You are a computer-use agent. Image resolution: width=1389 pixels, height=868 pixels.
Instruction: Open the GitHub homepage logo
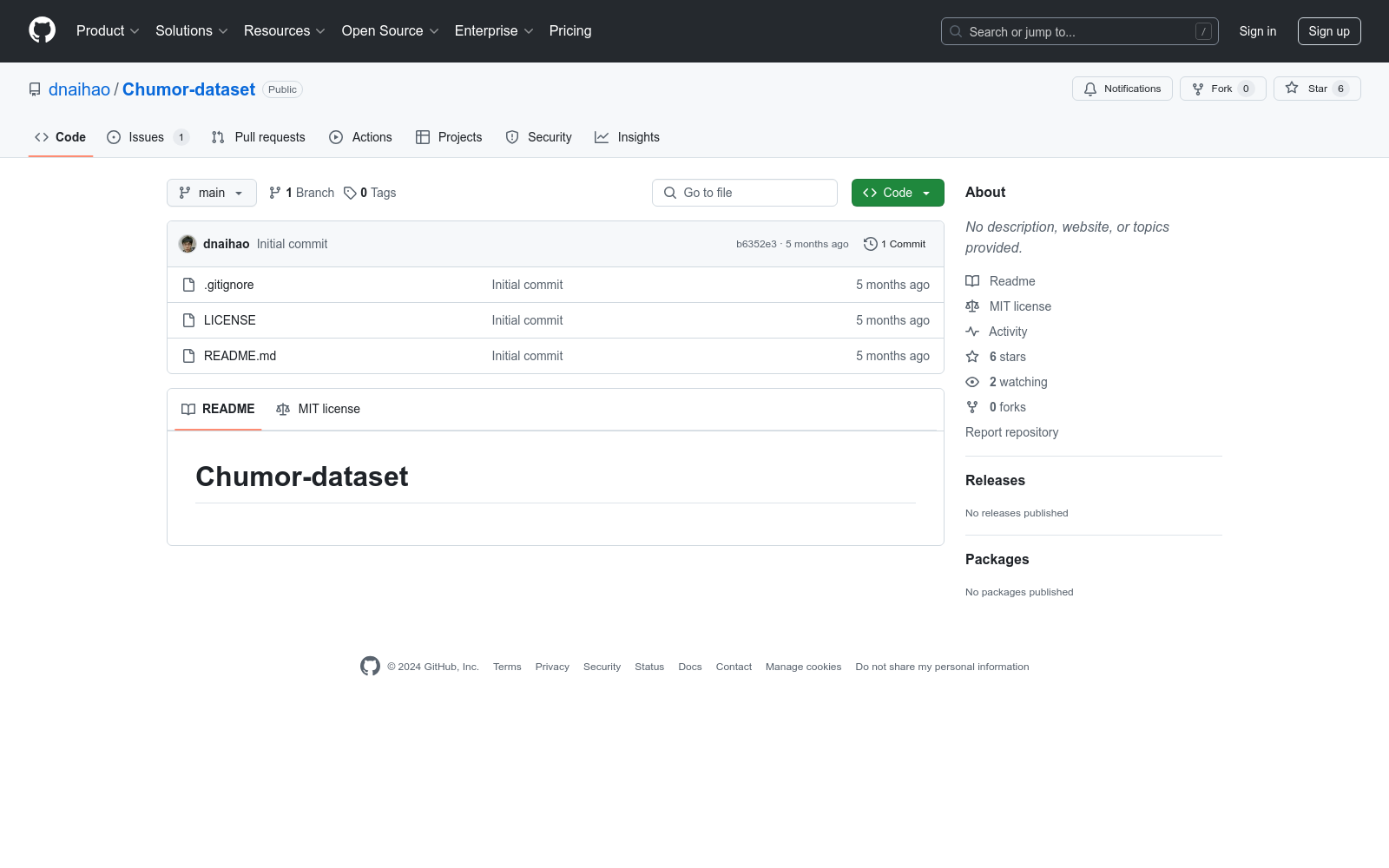tap(42, 30)
